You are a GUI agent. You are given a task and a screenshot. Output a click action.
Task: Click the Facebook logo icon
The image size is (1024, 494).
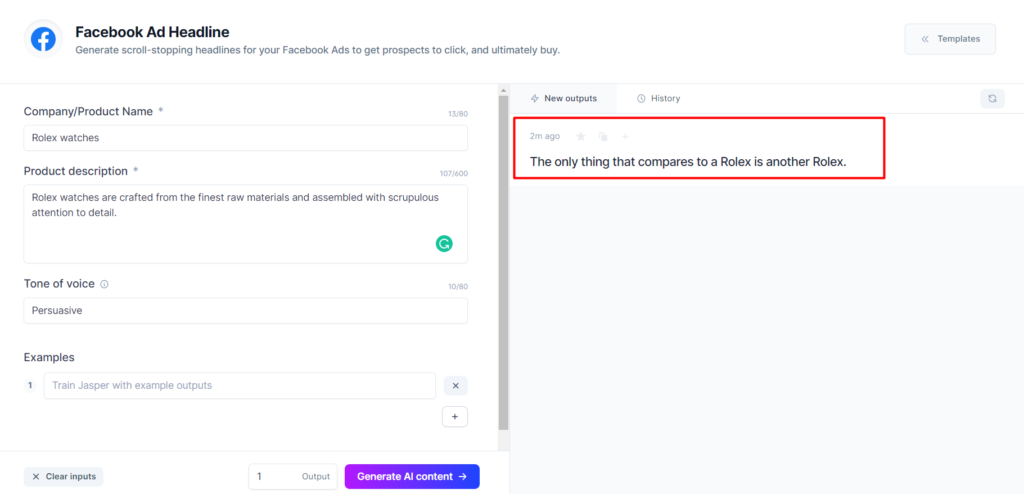point(43,39)
